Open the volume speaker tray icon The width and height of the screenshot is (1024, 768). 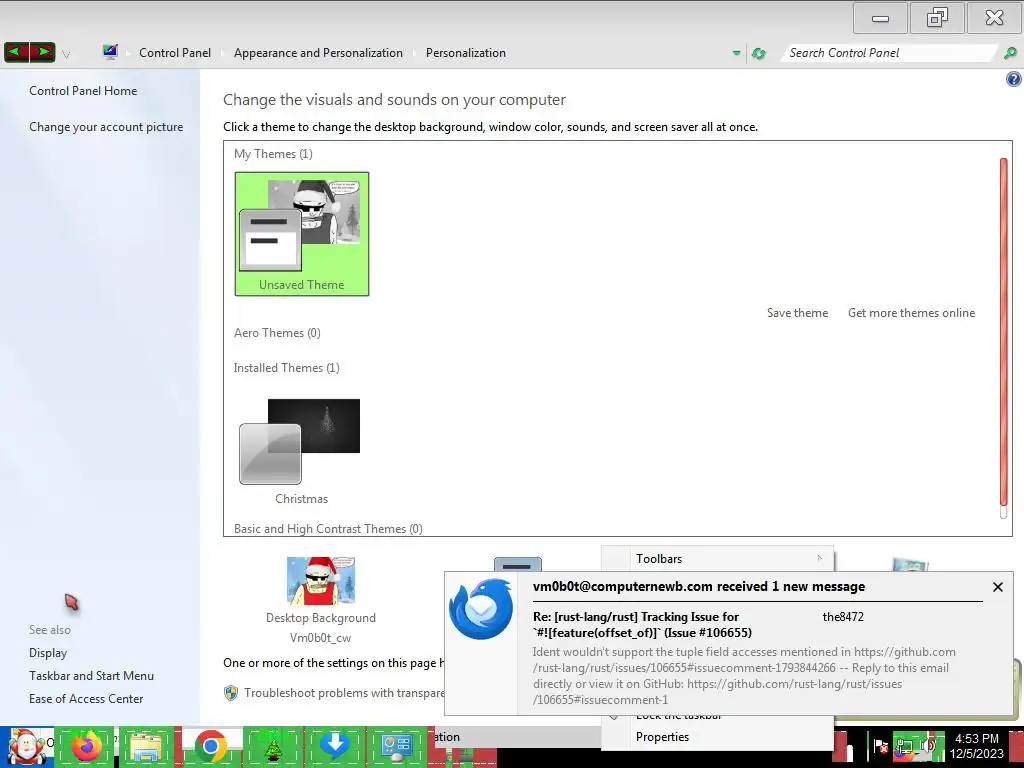(x=928, y=746)
